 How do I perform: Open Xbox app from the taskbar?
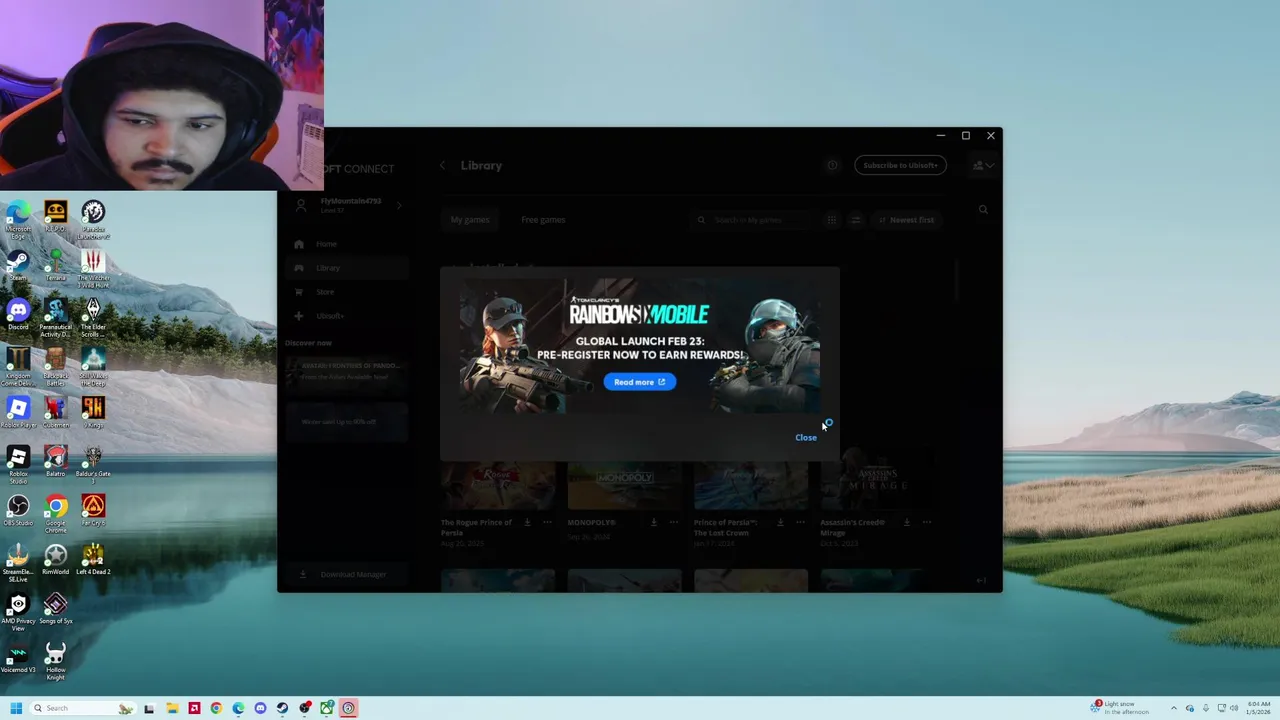[327, 708]
